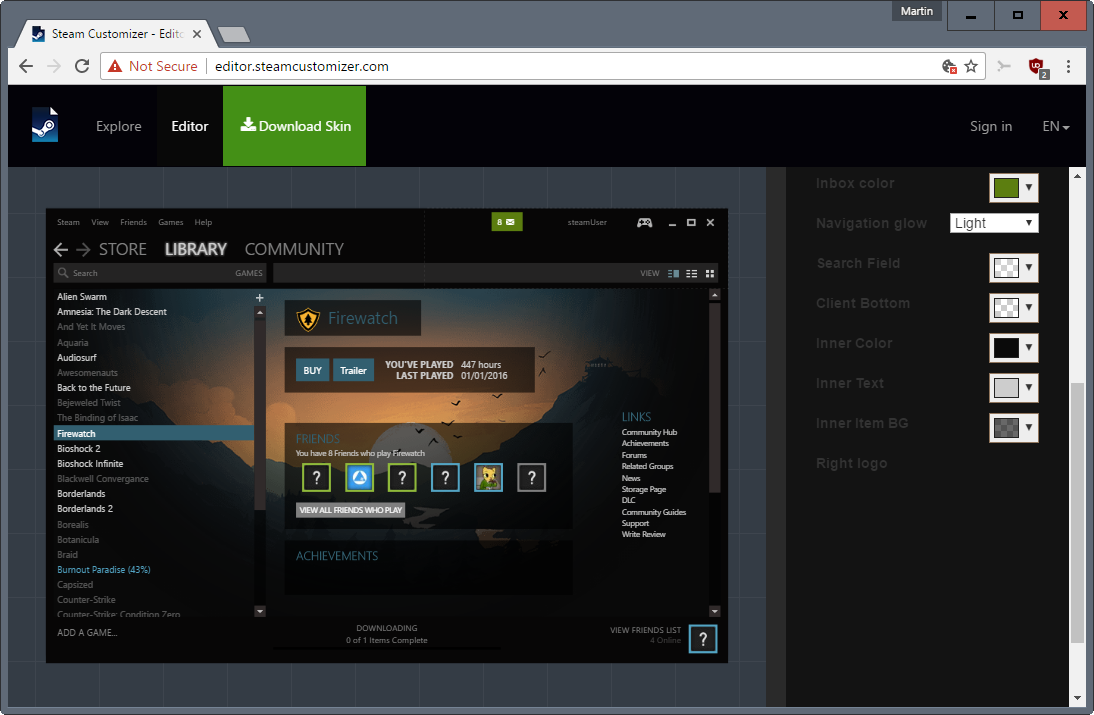The width and height of the screenshot is (1094, 715).
Task: Click the last grey friend avatar
Action: click(532, 478)
